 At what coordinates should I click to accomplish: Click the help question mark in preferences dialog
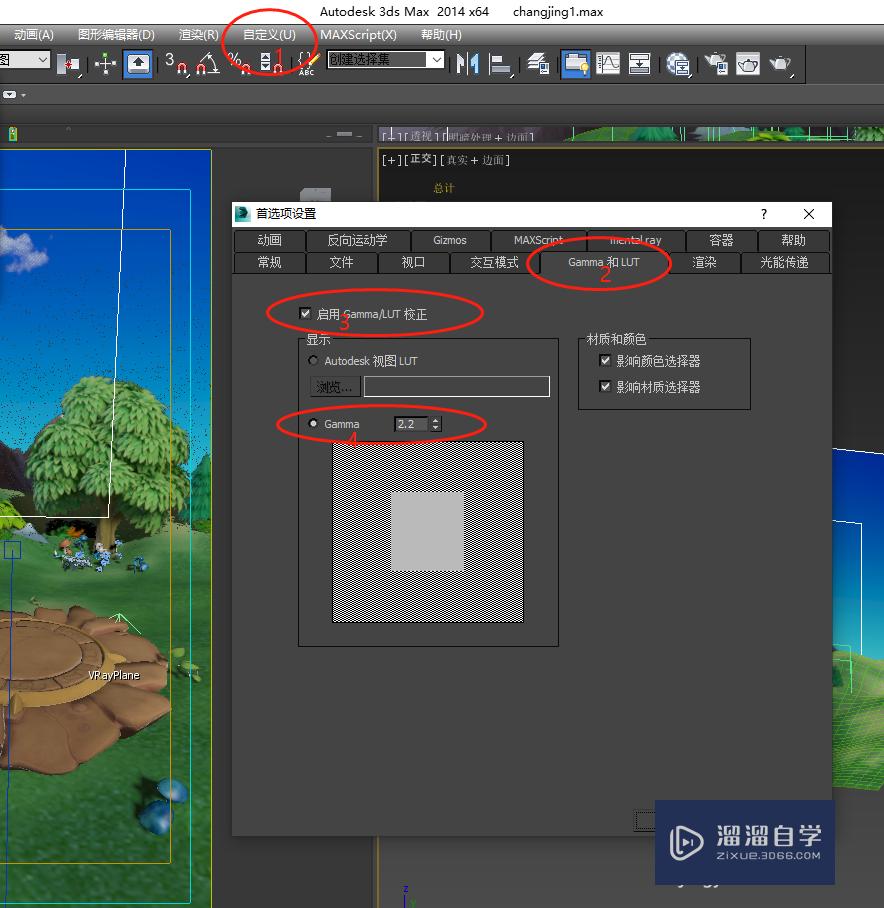pos(764,214)
